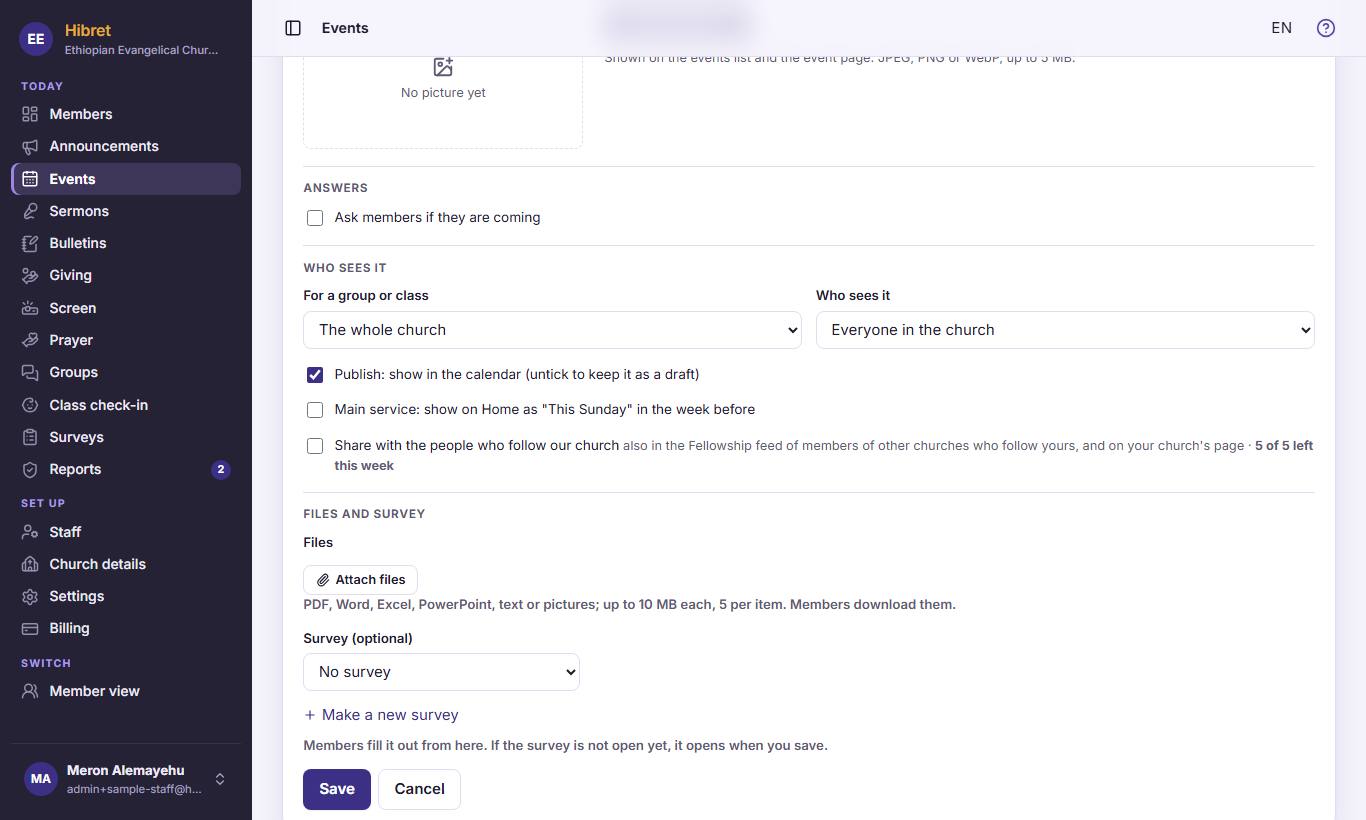Open the Survey (optional) dropdown
Image resolution: width=1366 pixels, height=820 pixels.
pos(441,672)
